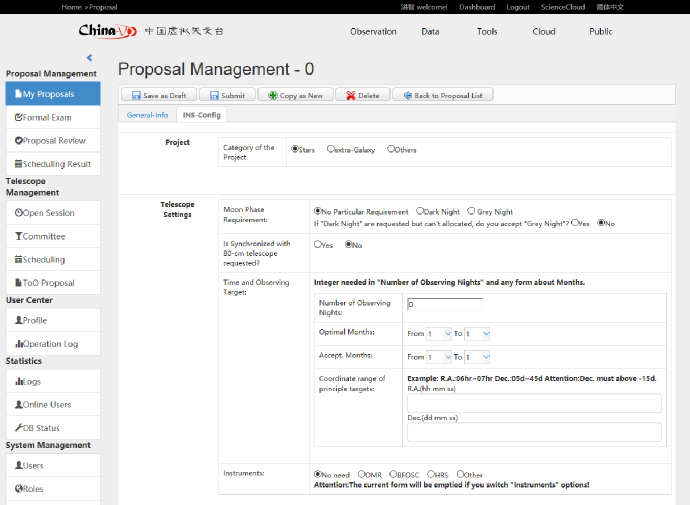Image resolution: width=690 pixels, height=505 pixels.
Task: Switch to the General-Info tab
Action: click(147, 115)
